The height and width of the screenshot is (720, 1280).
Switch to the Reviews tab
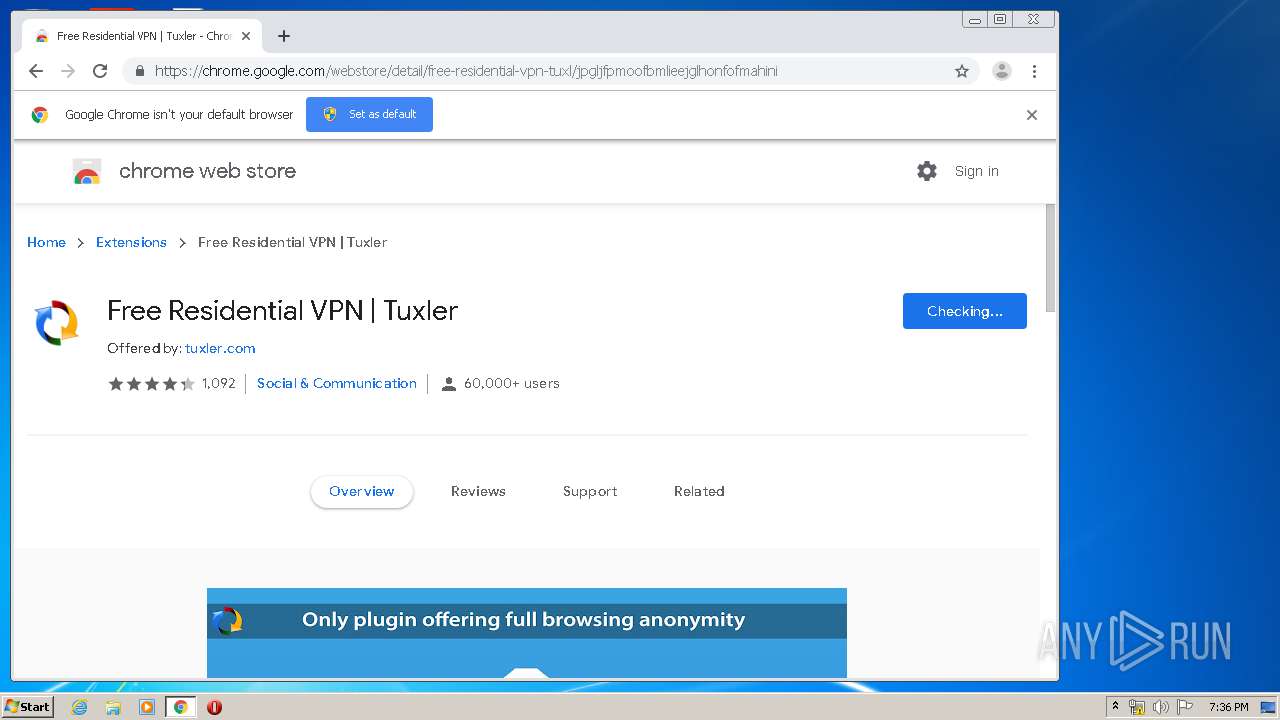click(x=478, y=491)
